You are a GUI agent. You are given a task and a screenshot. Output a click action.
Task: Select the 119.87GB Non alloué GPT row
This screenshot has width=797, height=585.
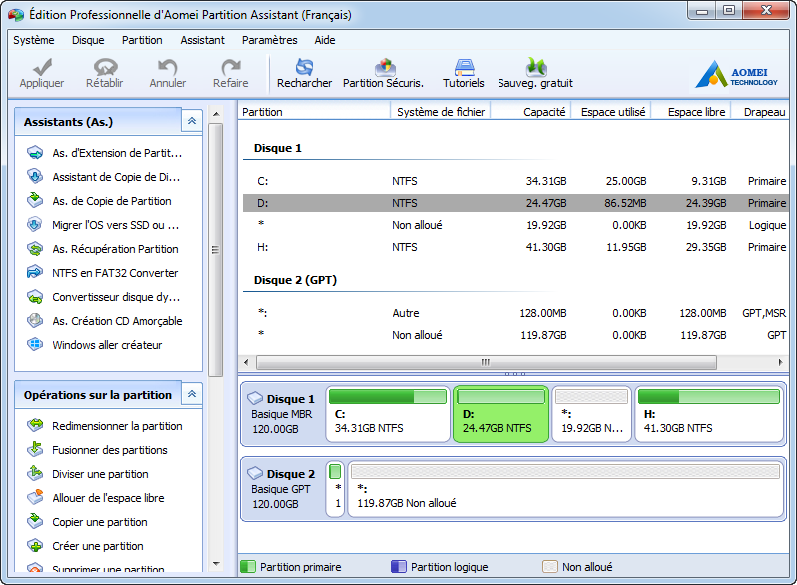[x=514, y=335]
